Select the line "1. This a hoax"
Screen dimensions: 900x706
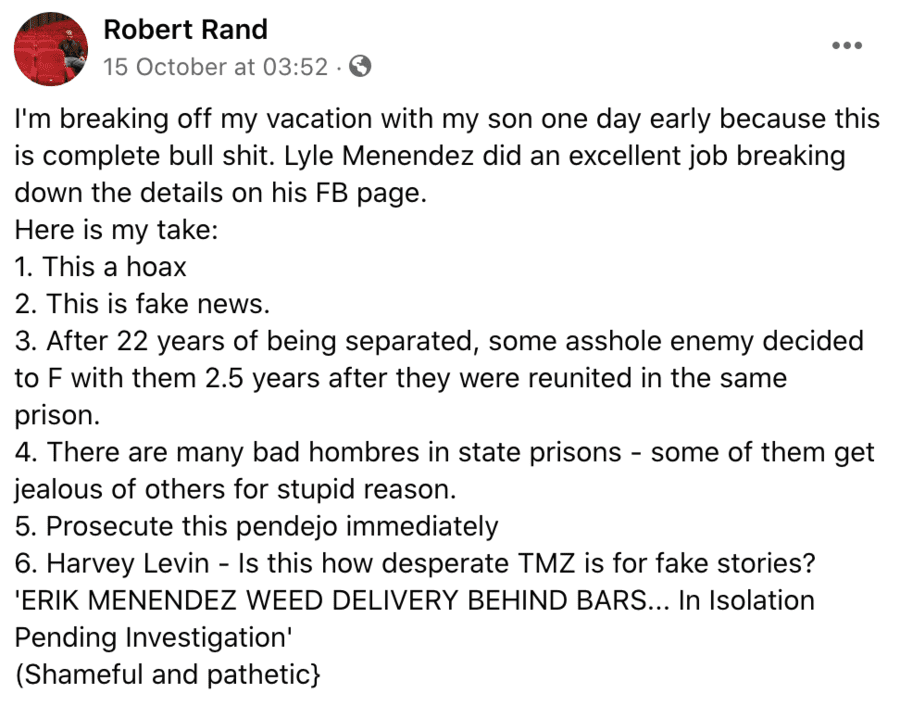pos(101,267)
